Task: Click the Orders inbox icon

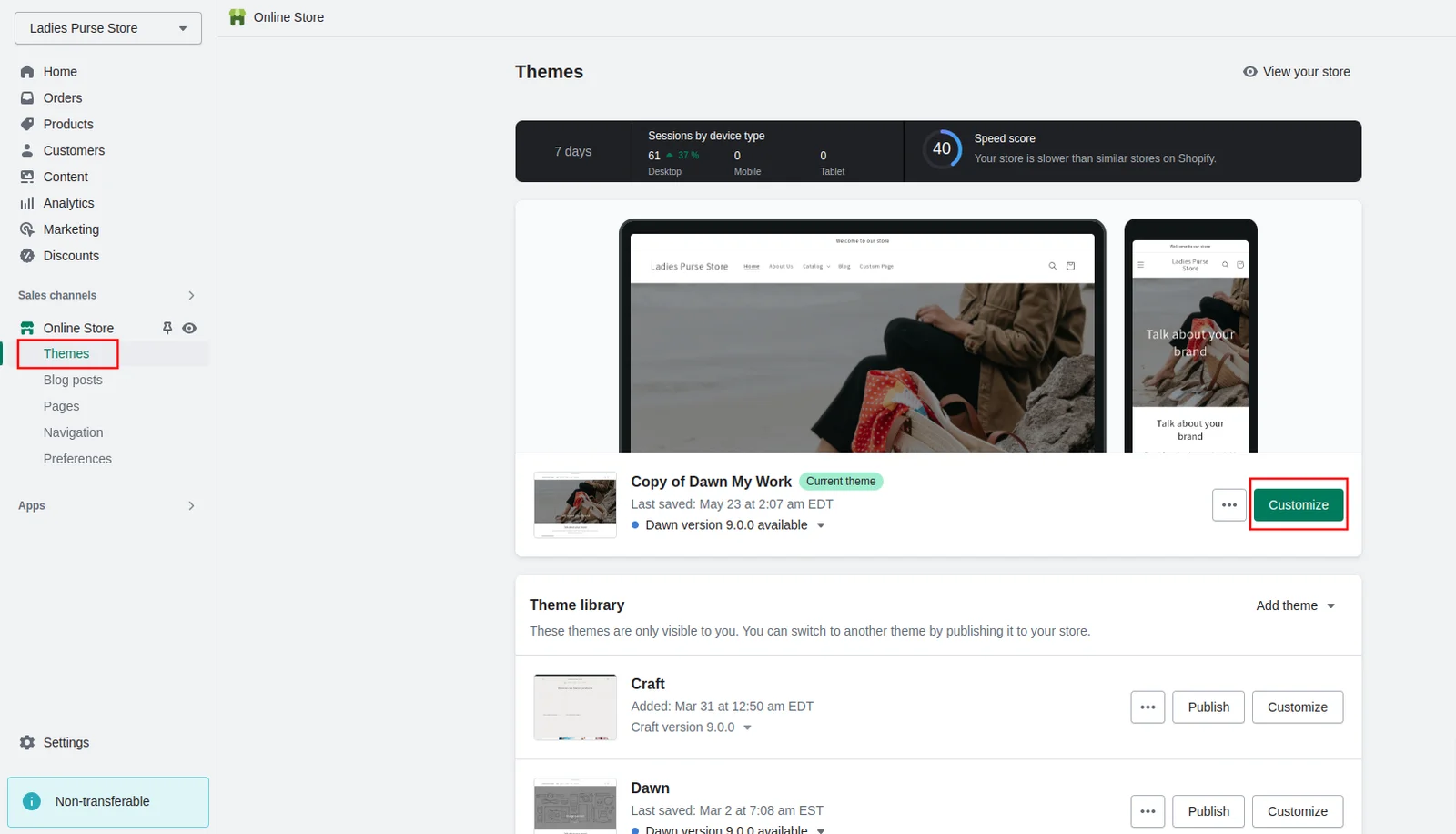Action: click(27, 98)
